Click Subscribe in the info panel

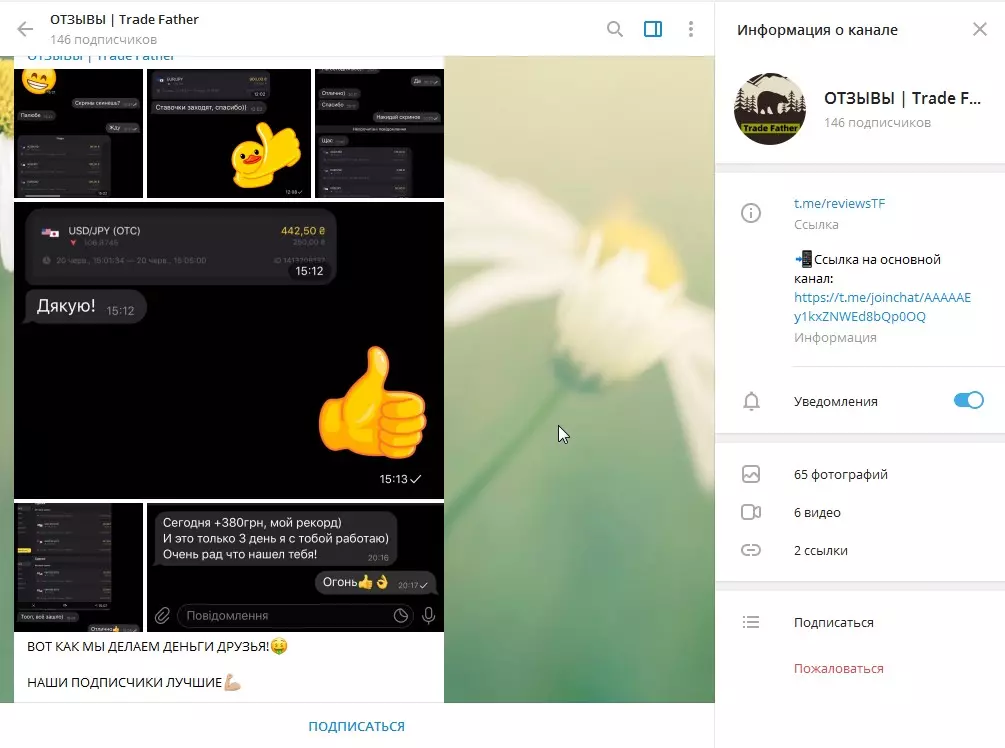(833, 622)
